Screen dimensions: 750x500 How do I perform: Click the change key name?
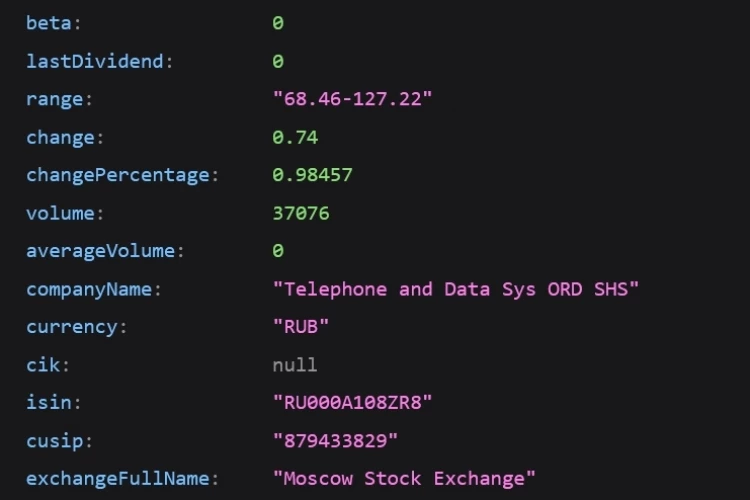(x=60, y=137)
